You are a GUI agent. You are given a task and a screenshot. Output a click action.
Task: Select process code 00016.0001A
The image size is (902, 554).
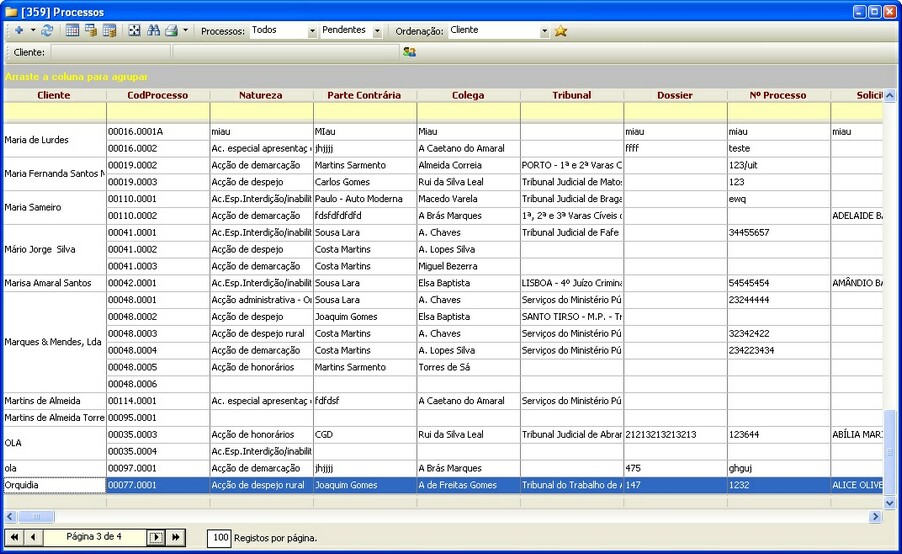[x=158, y=132]
